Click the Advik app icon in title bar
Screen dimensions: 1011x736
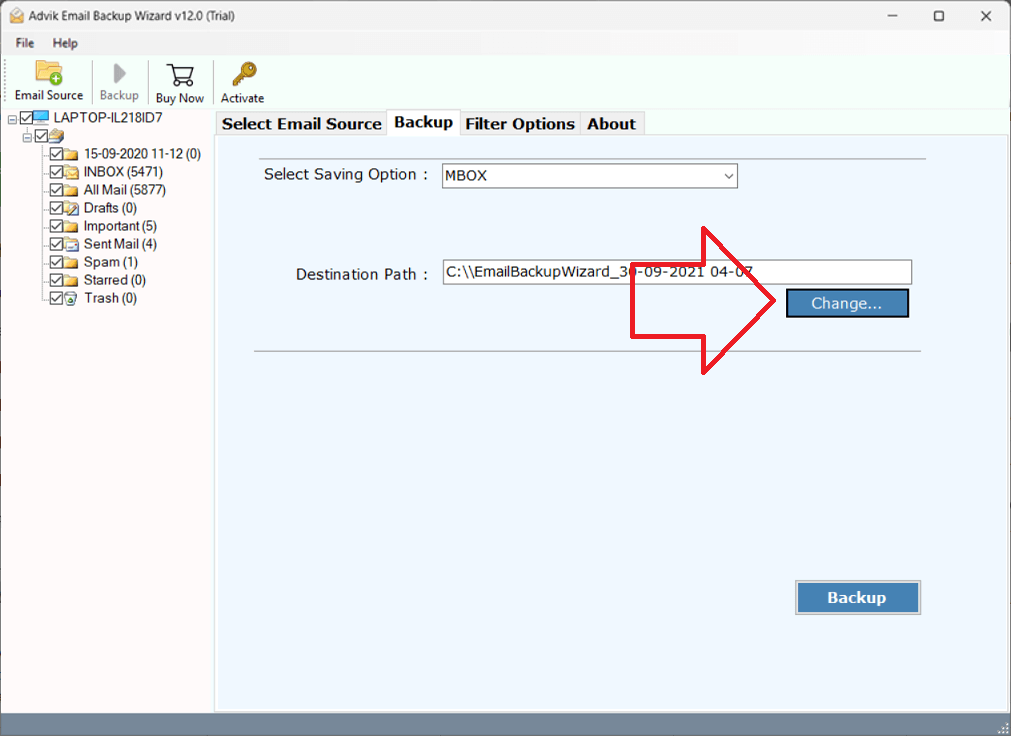pyautogui.click(x=17, y=15)
